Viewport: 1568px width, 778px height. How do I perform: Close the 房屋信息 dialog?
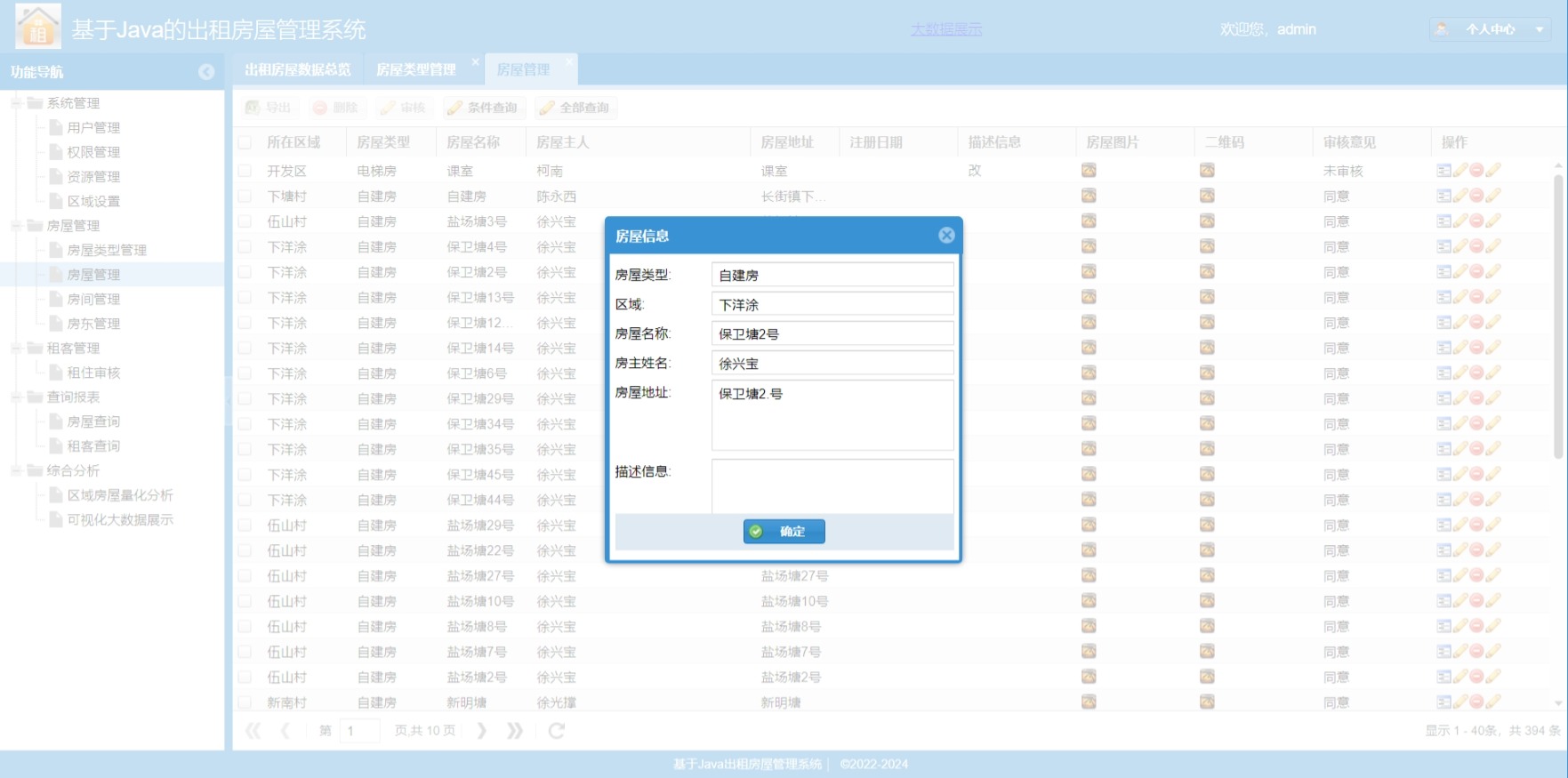pos(946,236)
